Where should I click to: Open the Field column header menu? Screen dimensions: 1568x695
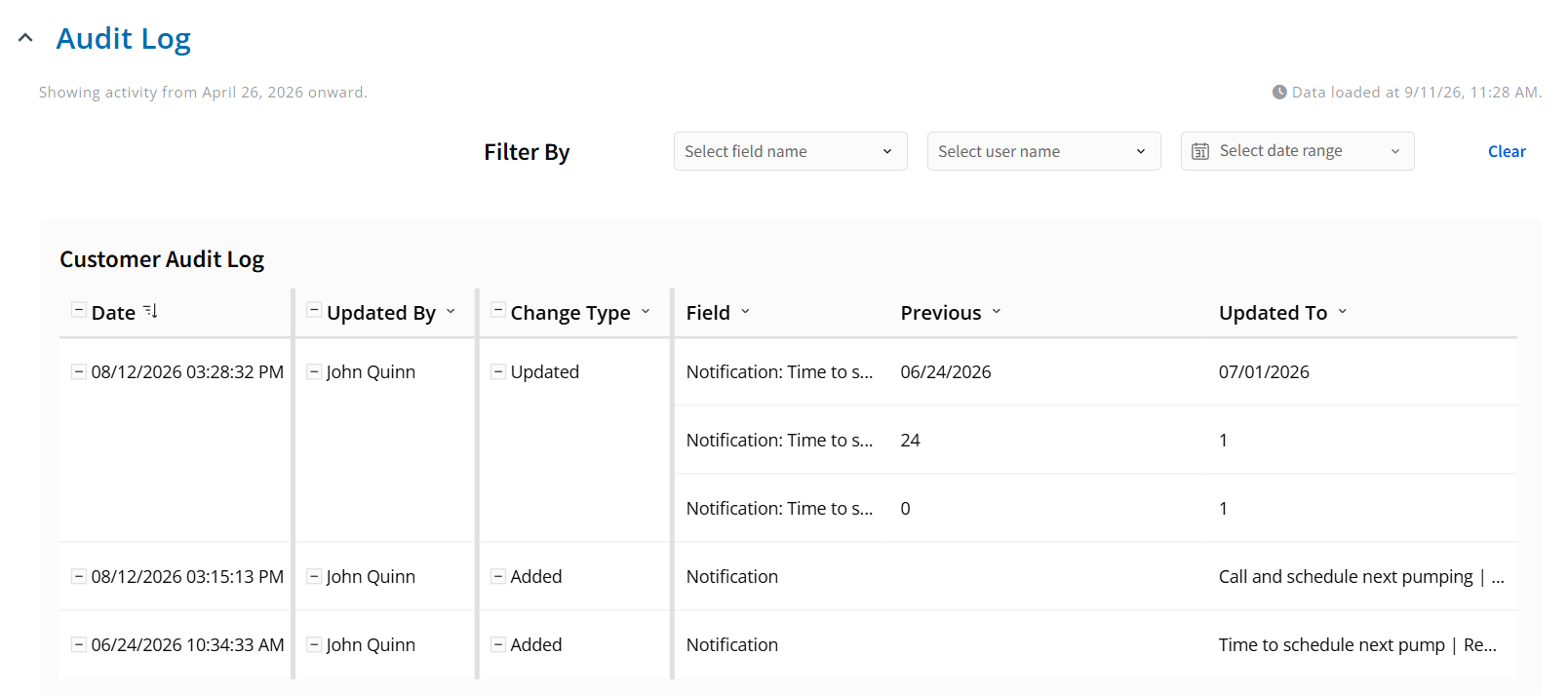coord(745,312)
